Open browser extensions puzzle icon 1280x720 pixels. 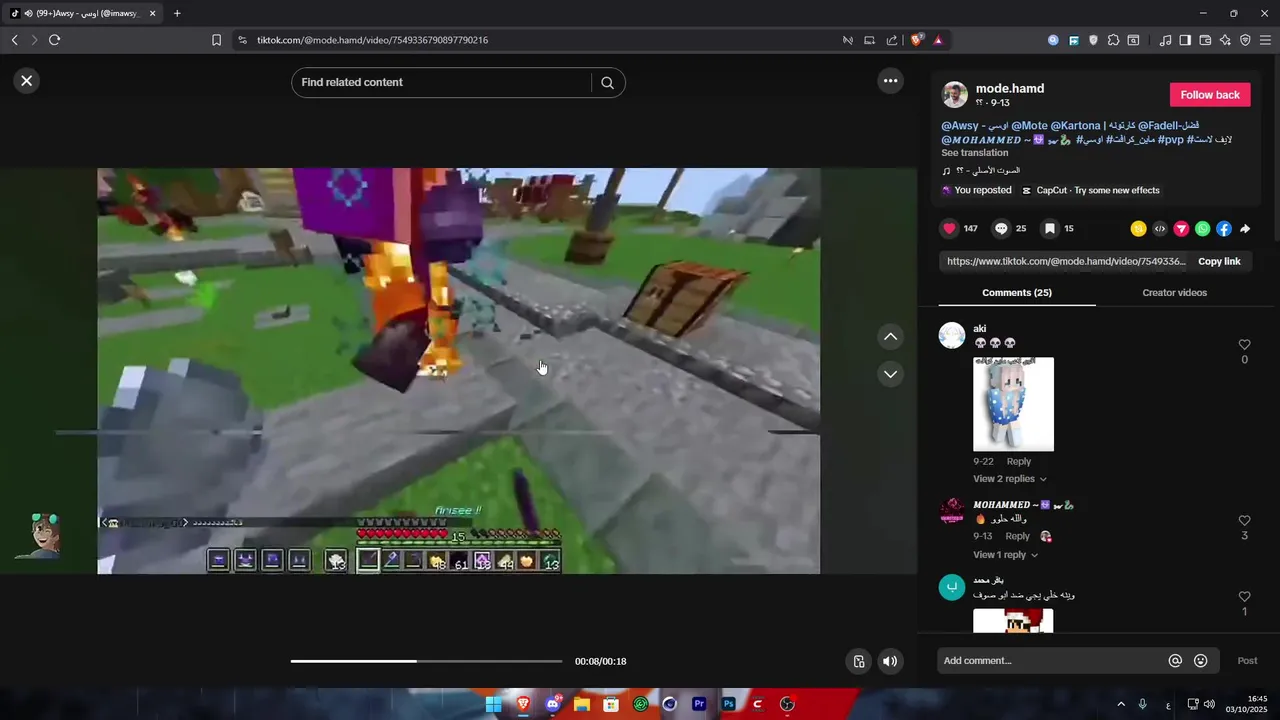point(1113,40)
